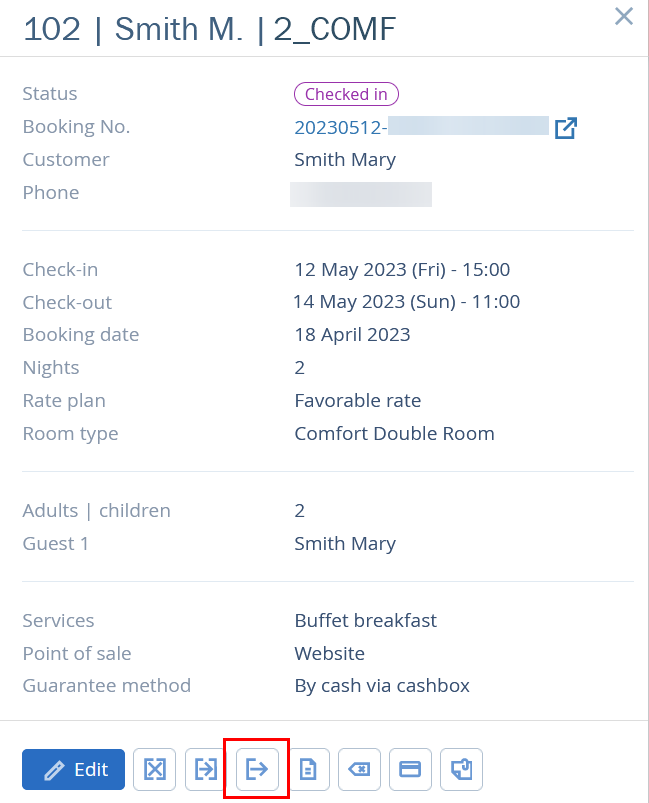Click the Guest 1 name value
649x803 pixels.
pos(345,544)
